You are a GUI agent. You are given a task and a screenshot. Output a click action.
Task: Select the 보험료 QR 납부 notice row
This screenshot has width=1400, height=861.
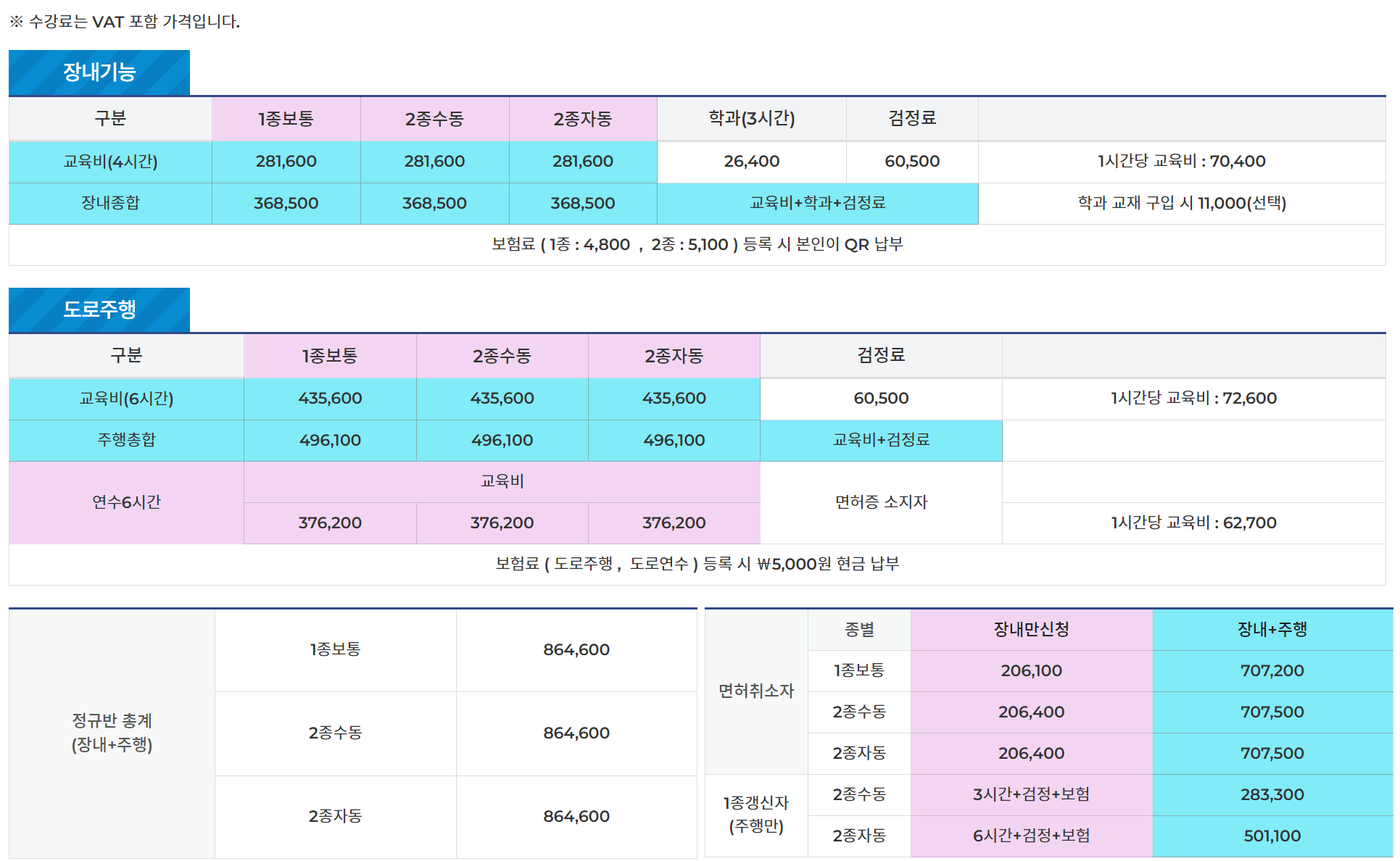coord(696,245)
